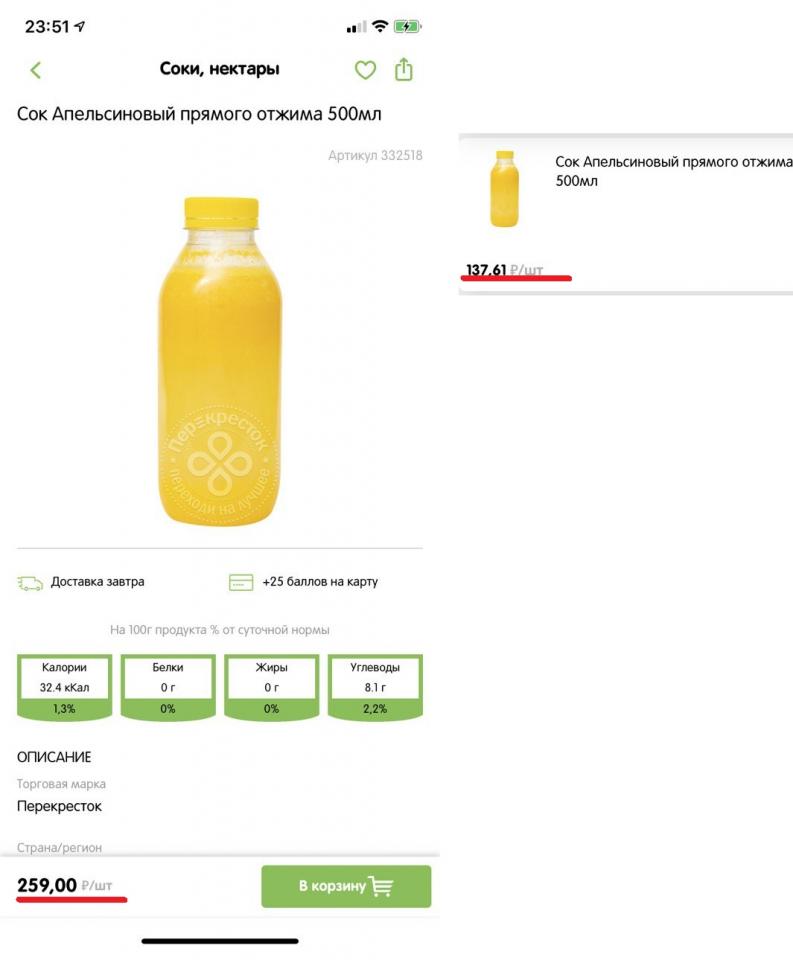Tap the «Калории» nutrition tile
Viewport: 793px width, 960px height.
point(66,686)
